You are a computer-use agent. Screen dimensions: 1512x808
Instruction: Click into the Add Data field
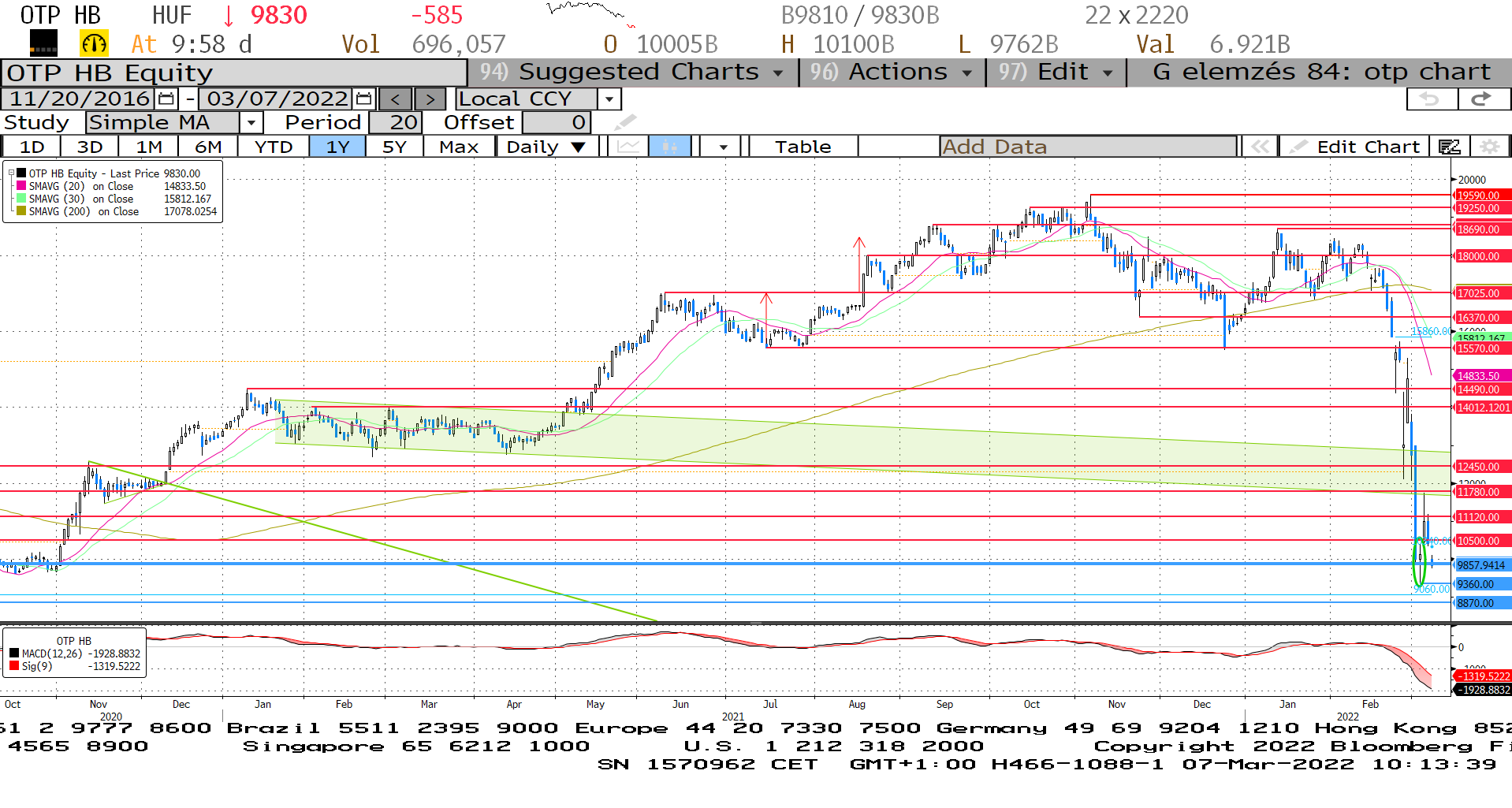(1088, 147)
